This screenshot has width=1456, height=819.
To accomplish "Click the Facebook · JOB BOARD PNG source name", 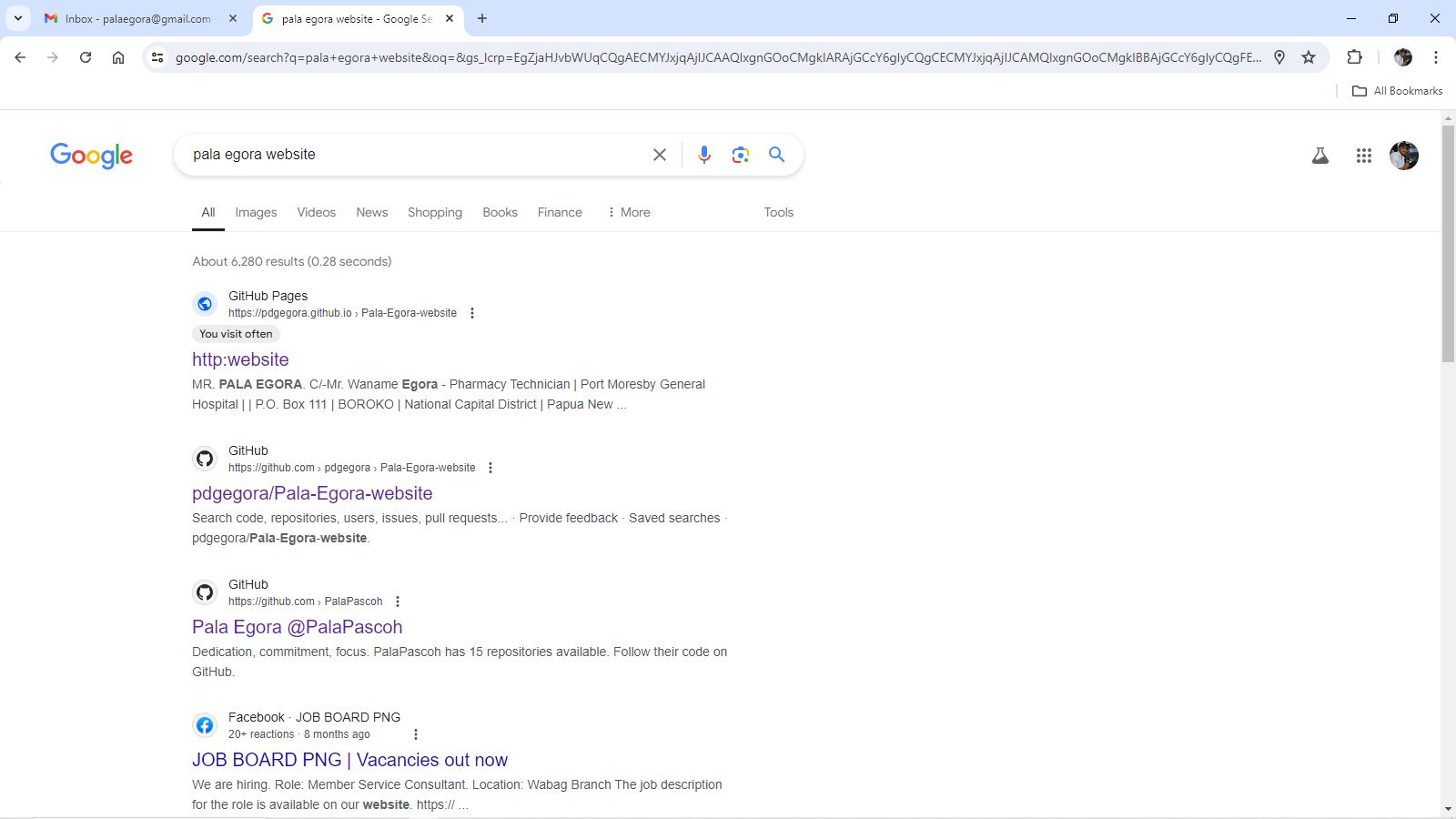I will pyautogui.click(x=314, y=717).
